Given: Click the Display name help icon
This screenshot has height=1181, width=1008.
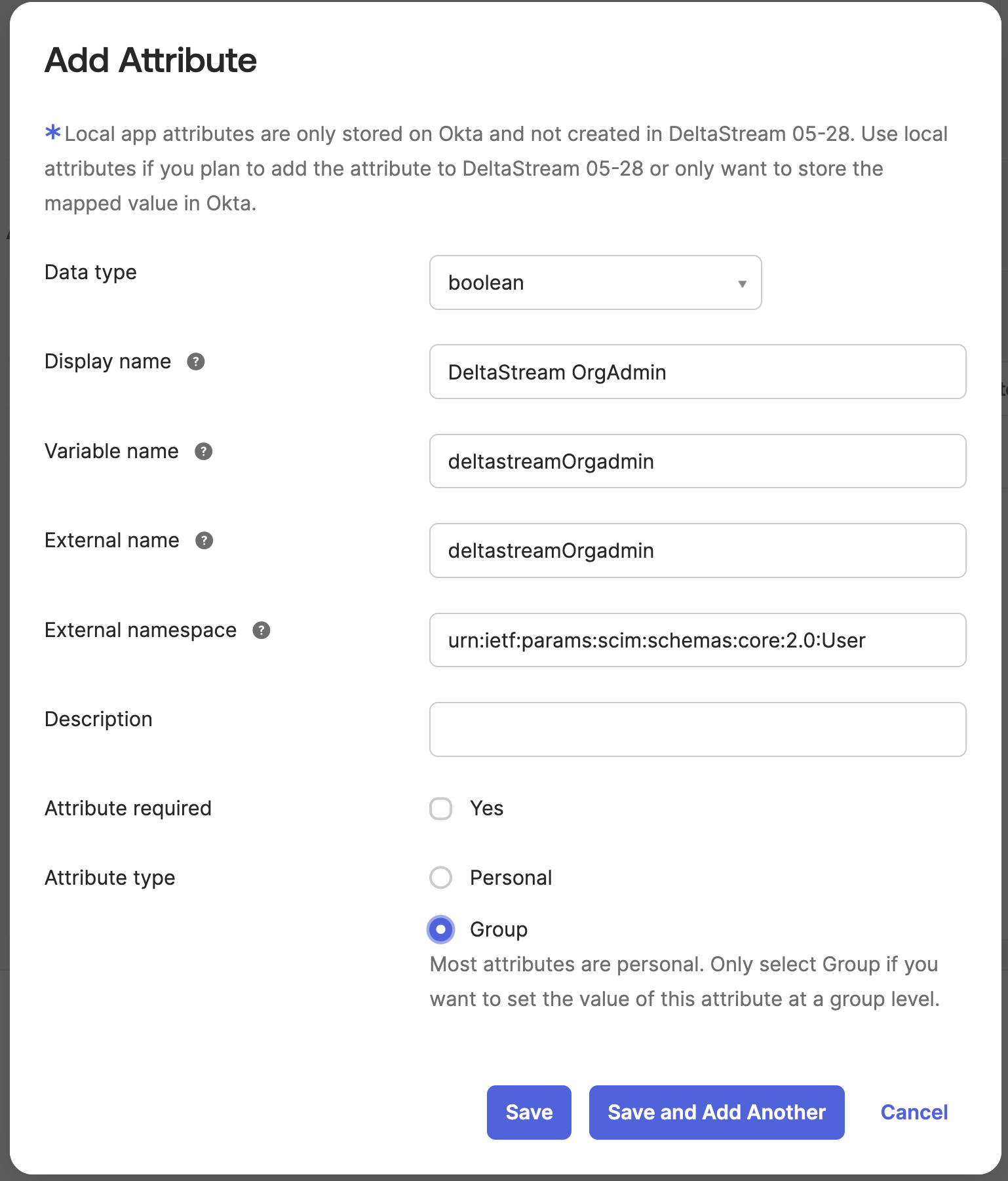Looking at the screenshot, I should (x=196, y=362).
